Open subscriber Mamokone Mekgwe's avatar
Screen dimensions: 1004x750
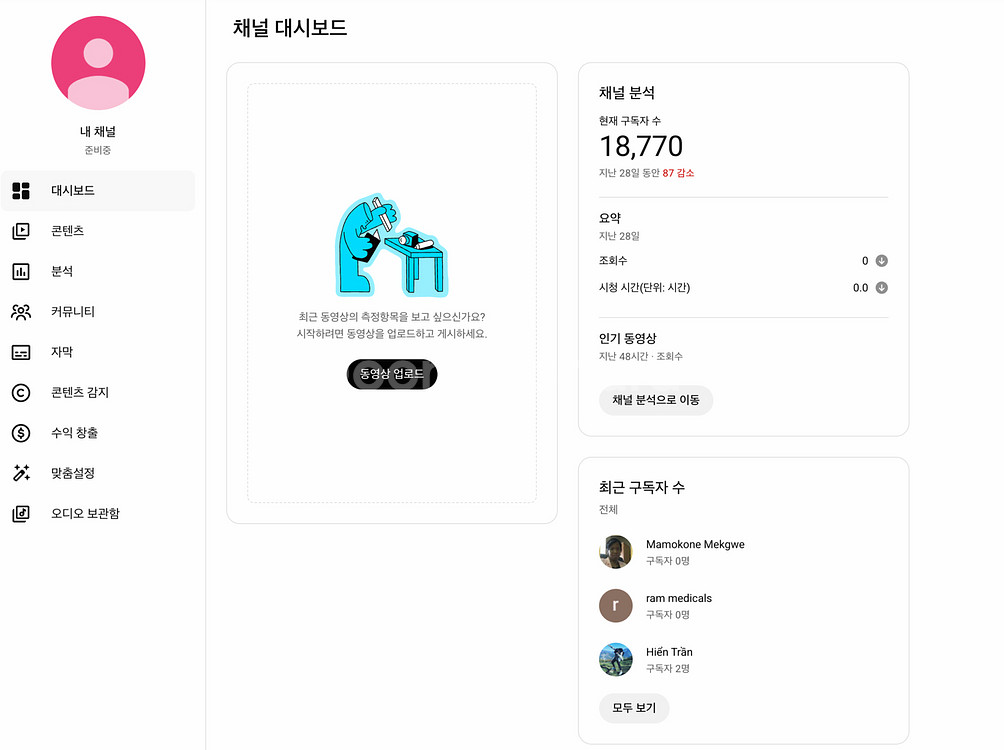point(616,552)
